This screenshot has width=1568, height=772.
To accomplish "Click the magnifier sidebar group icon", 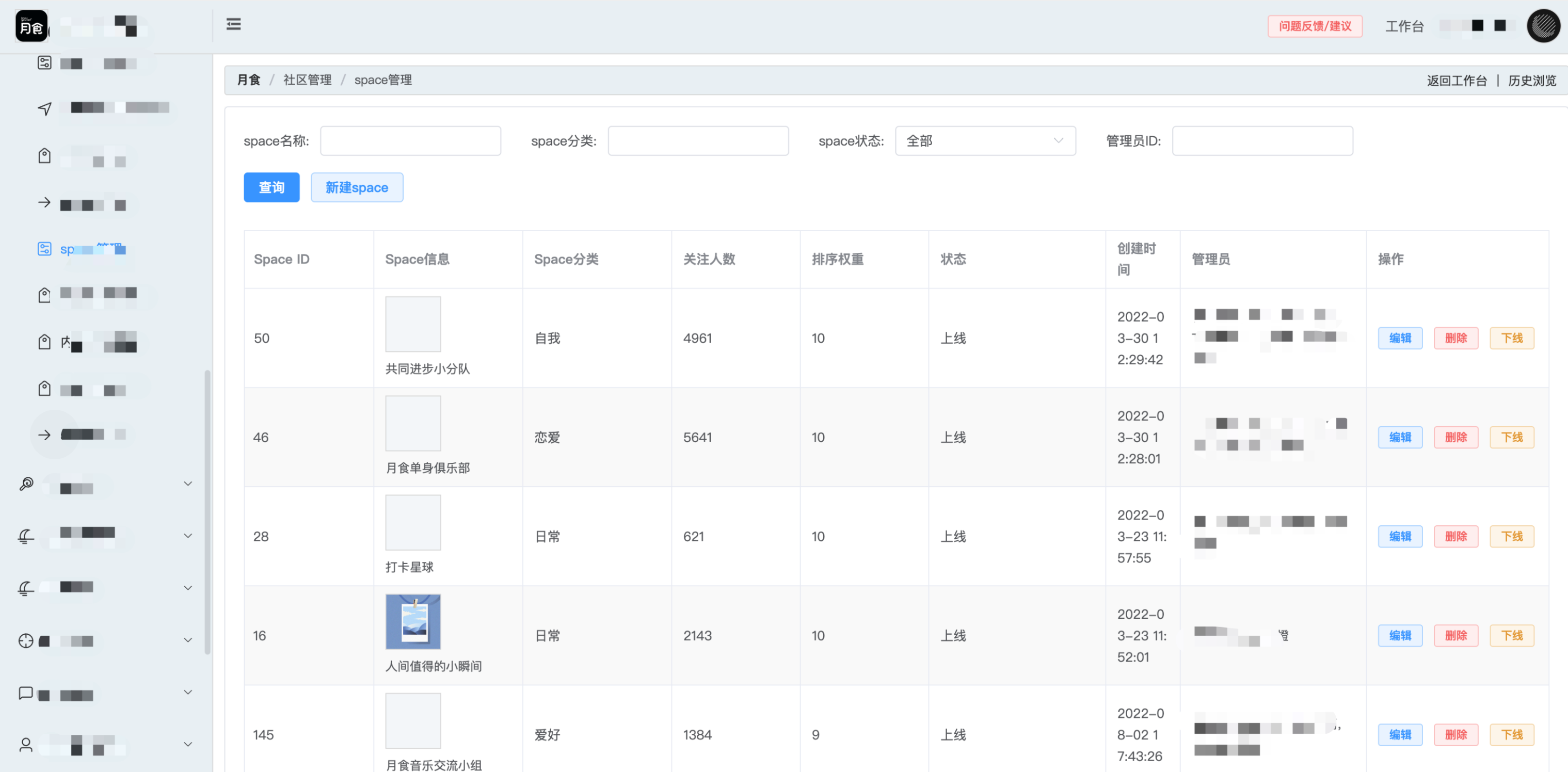I will point(26,484).
